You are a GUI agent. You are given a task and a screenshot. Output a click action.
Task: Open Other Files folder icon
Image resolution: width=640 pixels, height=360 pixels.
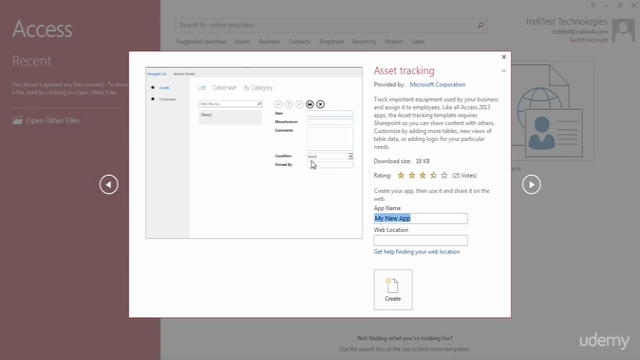click(x=17, y=120)
